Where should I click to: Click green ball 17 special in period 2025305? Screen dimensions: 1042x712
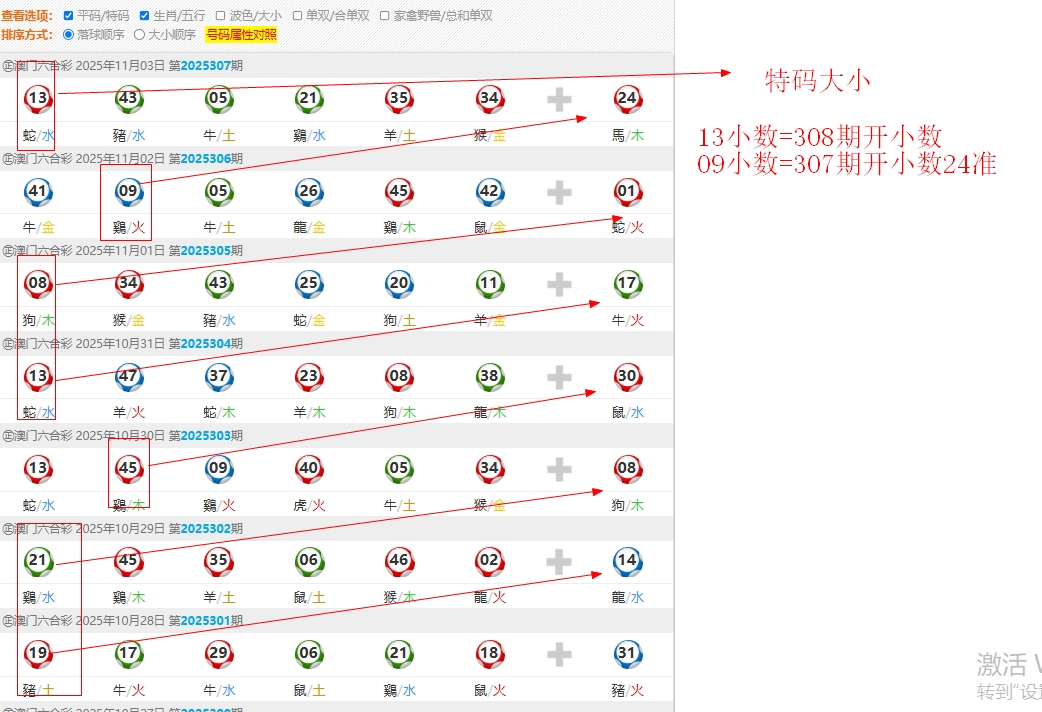pos(627,283)
